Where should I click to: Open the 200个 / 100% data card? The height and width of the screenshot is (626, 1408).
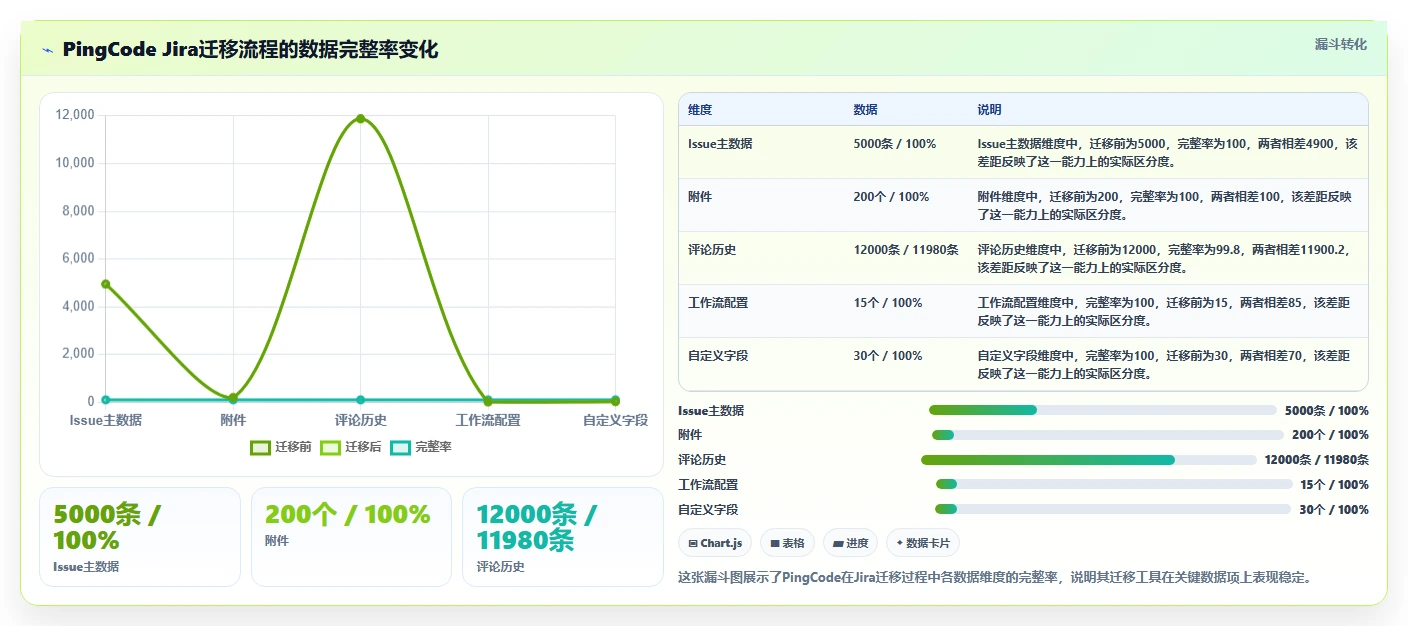pos(352,537)
